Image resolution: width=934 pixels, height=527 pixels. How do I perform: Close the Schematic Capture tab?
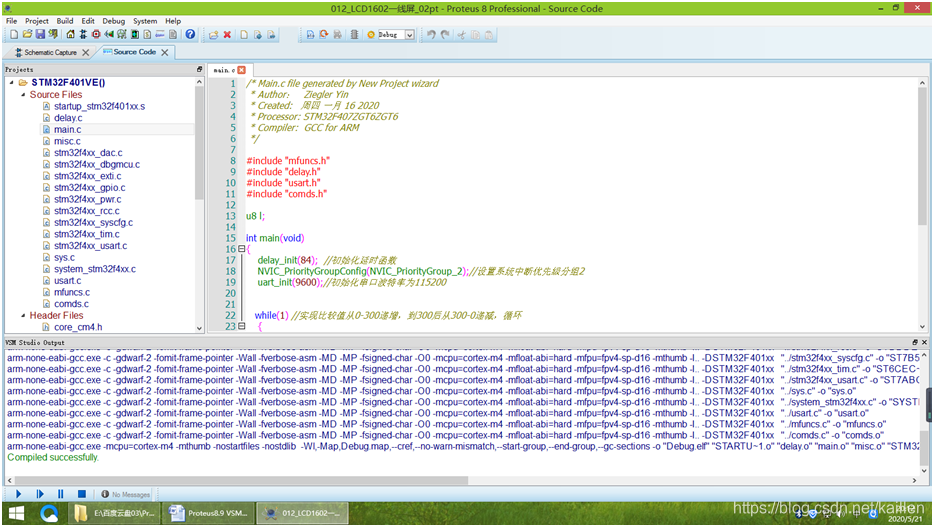coord(86,52)
